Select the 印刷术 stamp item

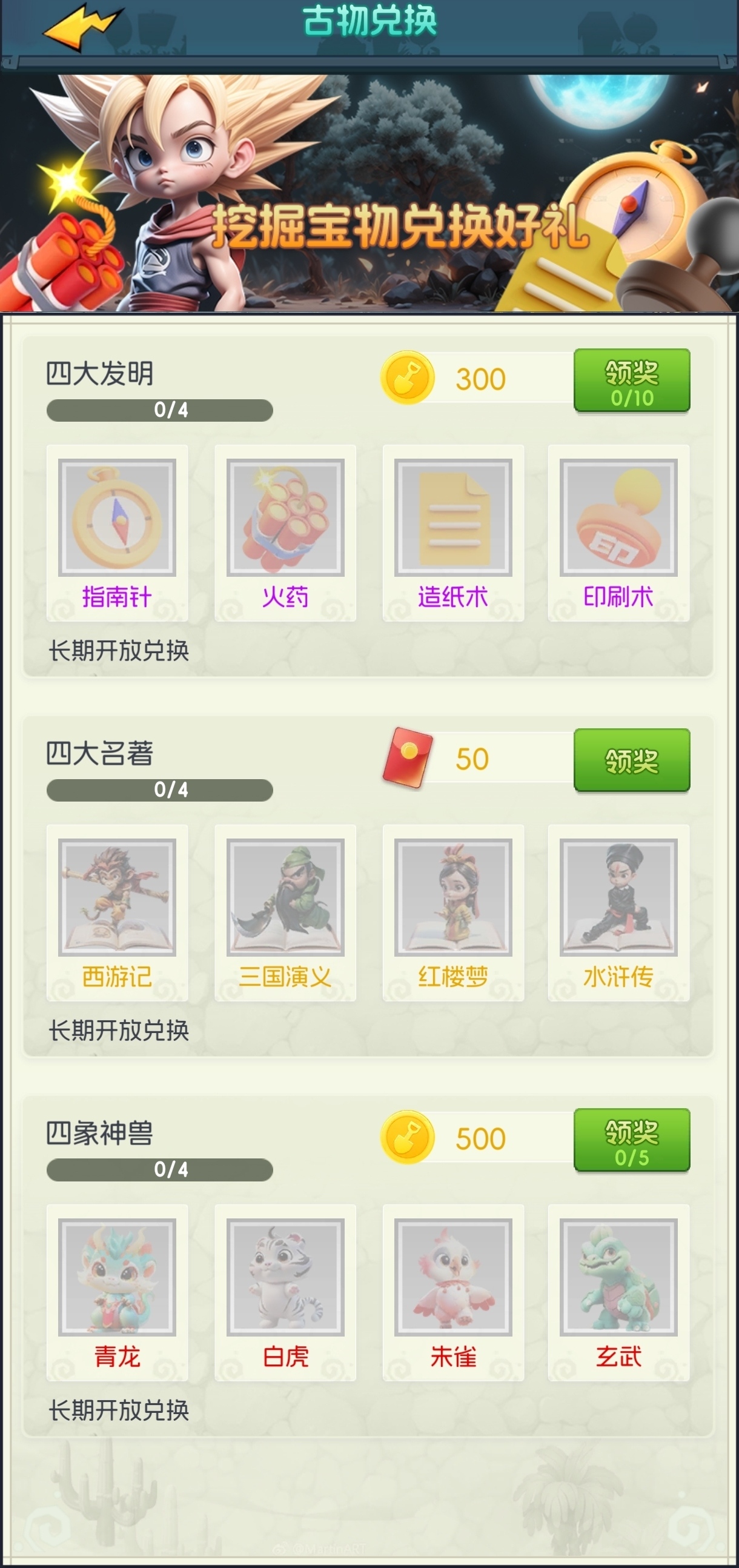tap(618, 533)
